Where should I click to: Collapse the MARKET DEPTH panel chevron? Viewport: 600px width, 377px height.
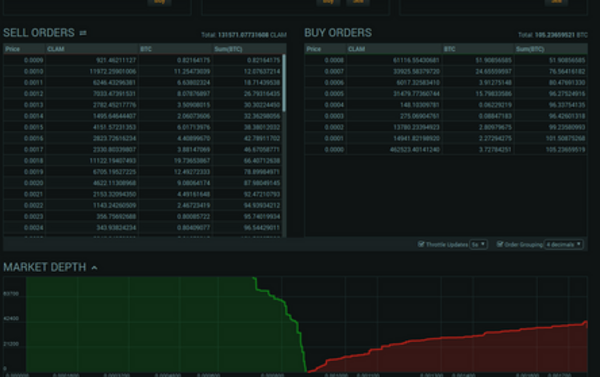point(94,268)
